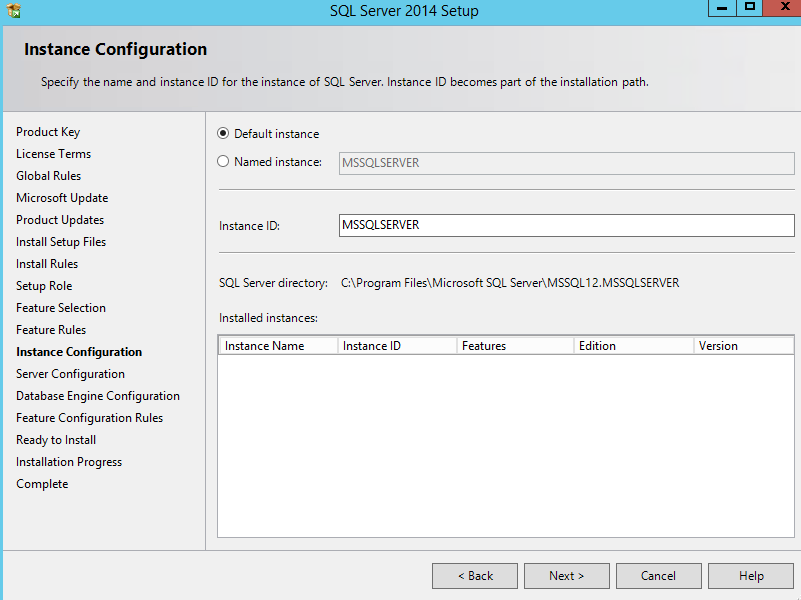Open Help for the setup wizard
This screenshot has width=801, height=600.
point(751,576)
